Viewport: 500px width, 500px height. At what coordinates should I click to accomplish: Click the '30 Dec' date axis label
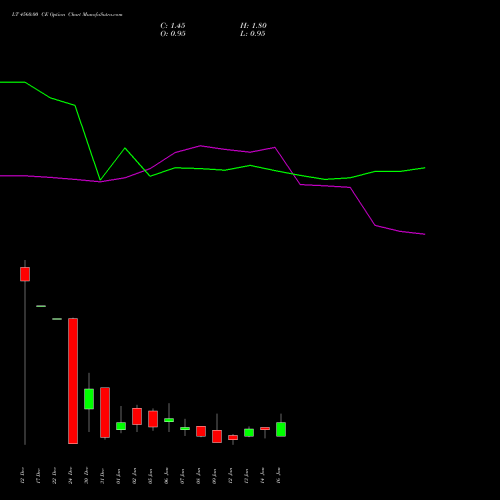tap(86, 476)
